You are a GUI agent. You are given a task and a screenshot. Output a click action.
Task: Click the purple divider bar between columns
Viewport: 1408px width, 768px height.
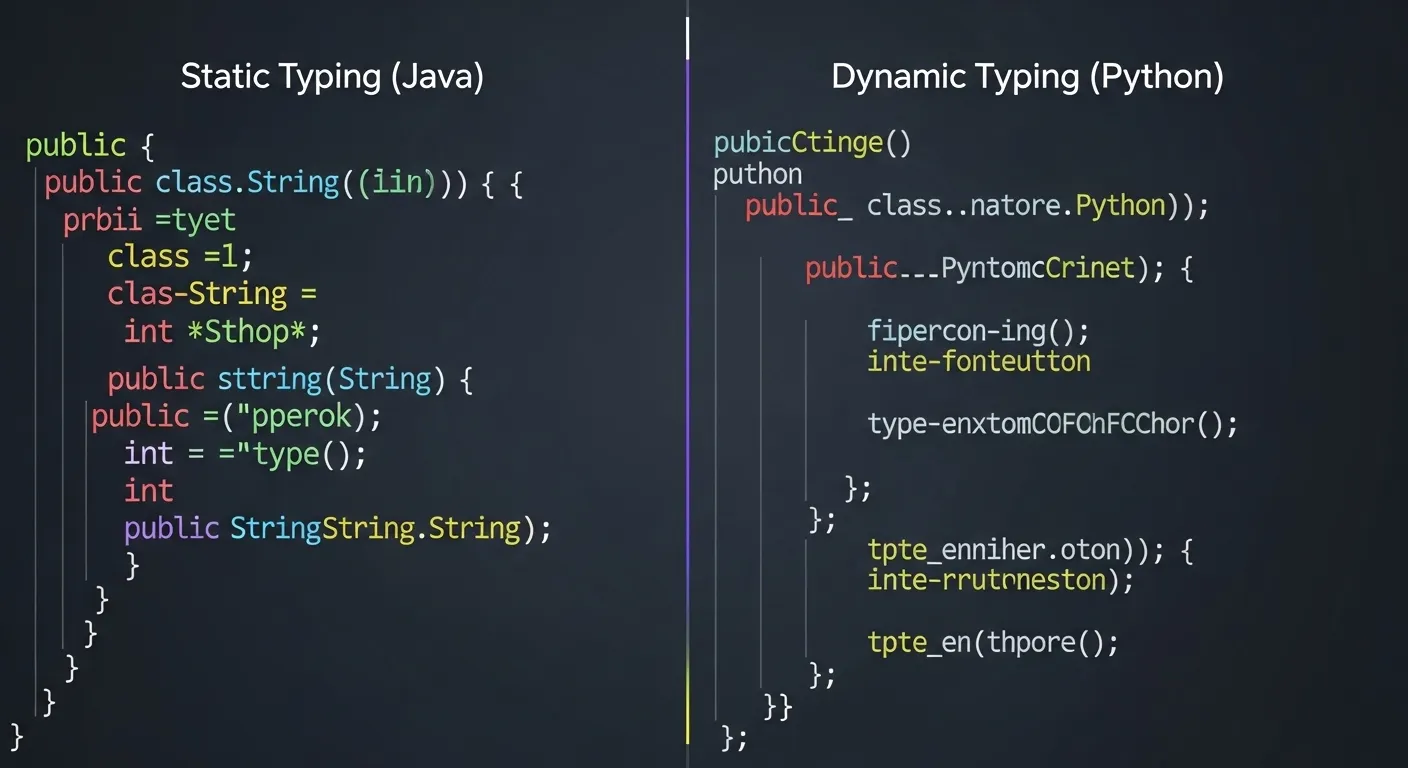pos(688,400)
